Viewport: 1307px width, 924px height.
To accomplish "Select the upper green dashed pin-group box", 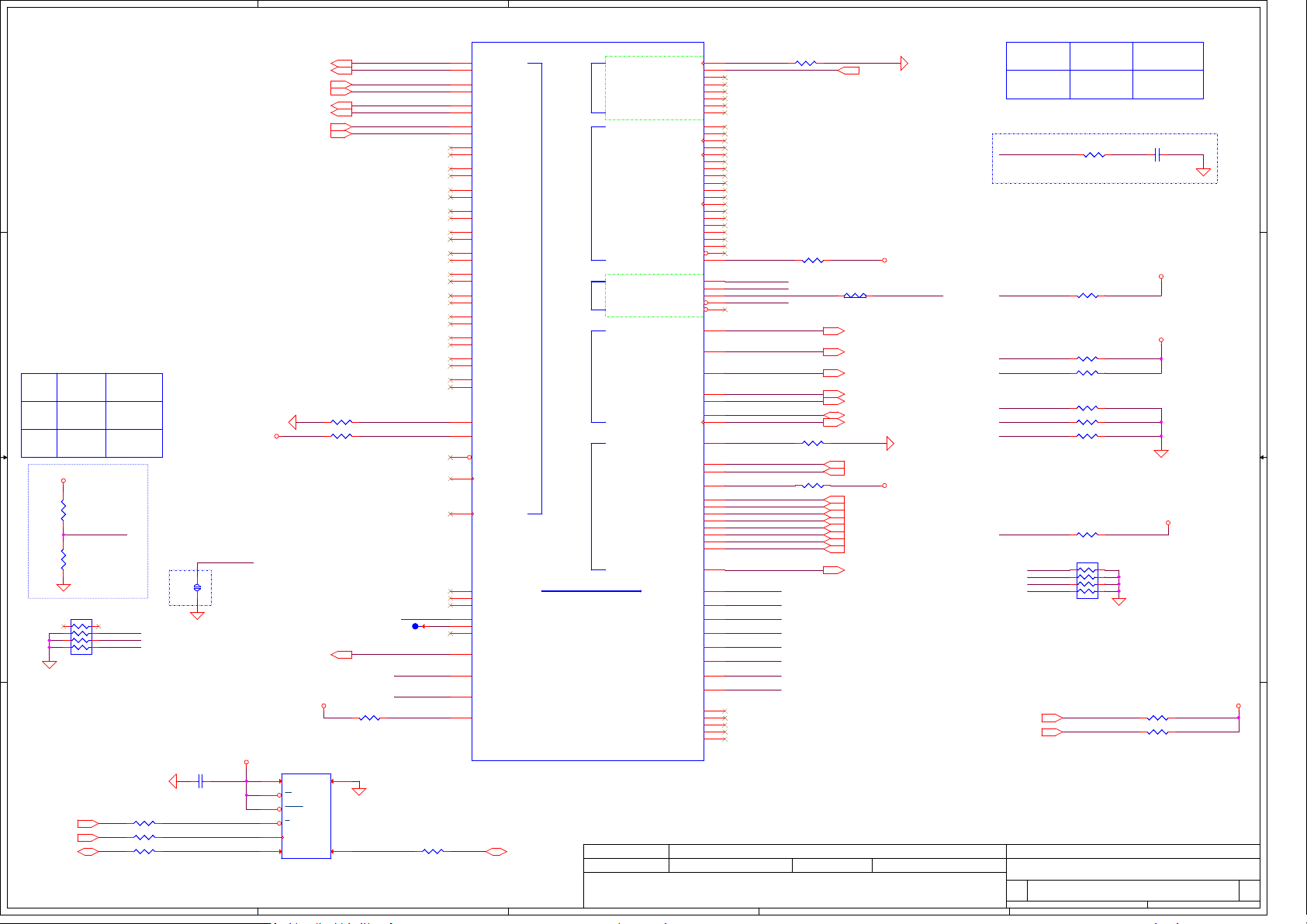I will click(x=654, y=88).
